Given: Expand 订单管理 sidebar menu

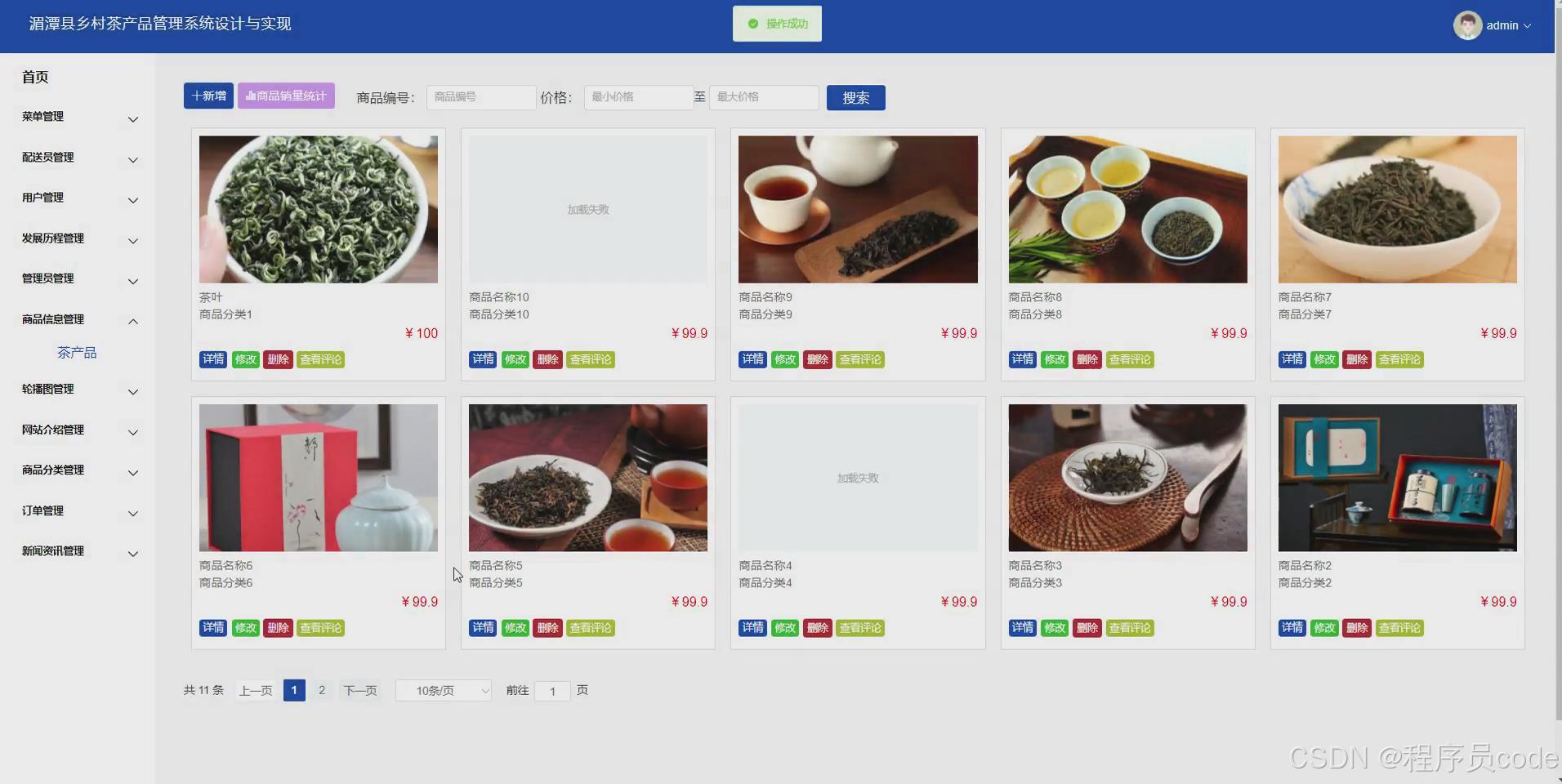Looking at the screenshot, I should coord(78,511).
